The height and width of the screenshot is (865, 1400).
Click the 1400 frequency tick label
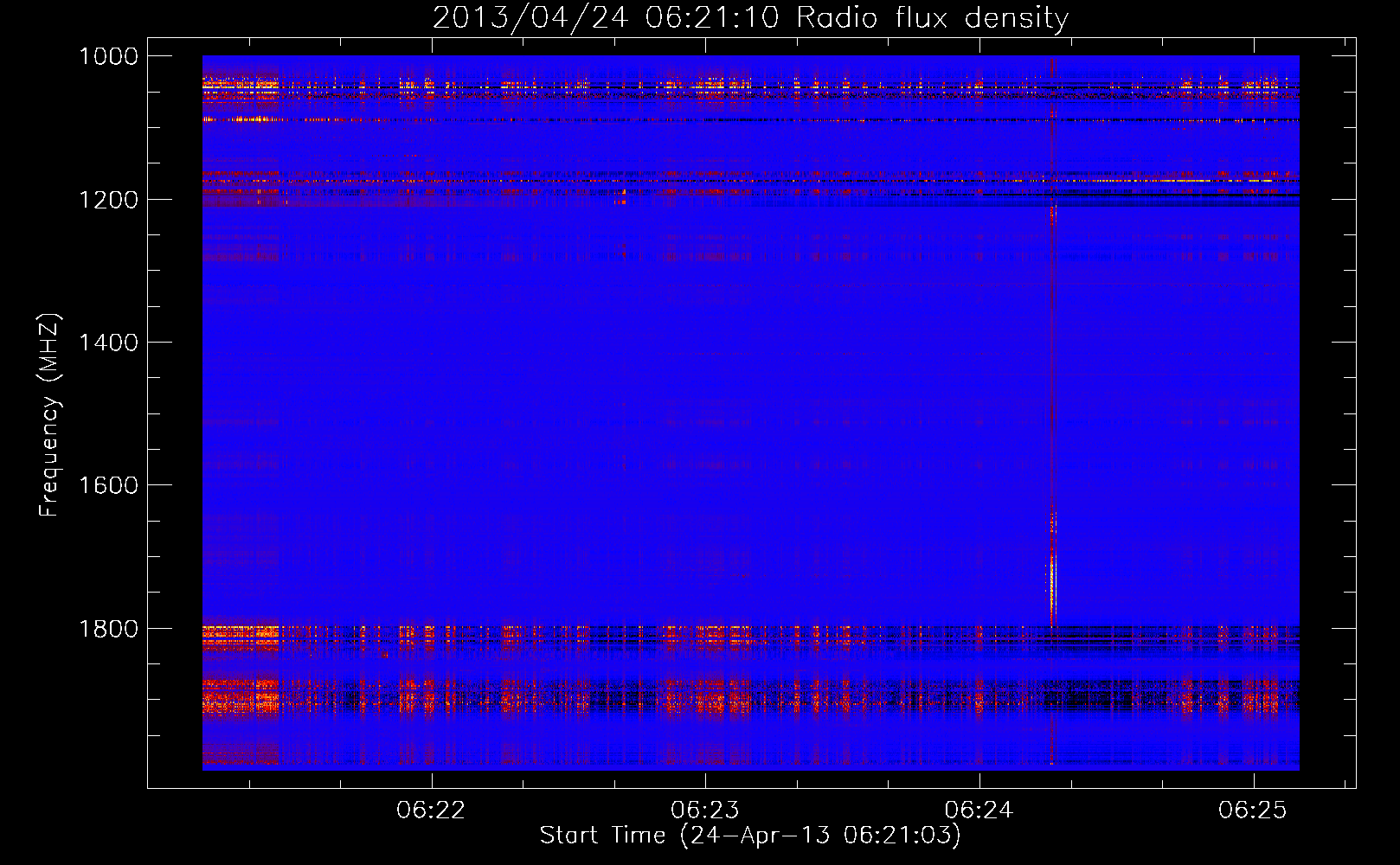108,343
